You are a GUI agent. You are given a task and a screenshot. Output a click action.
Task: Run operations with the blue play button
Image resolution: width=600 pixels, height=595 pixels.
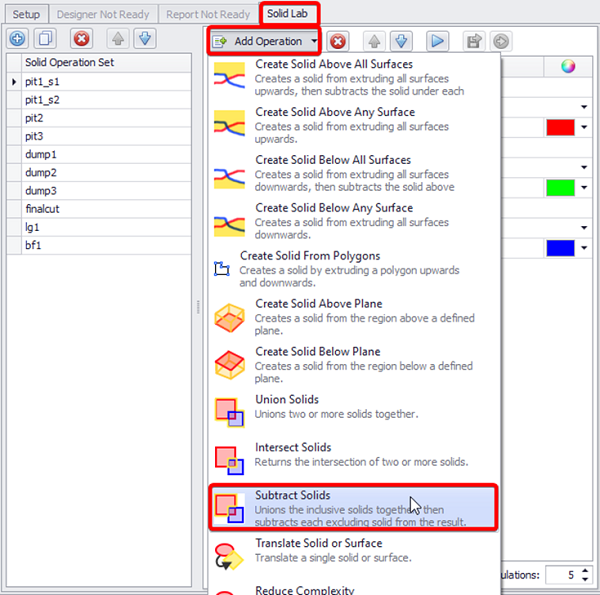pyautogui.click(x=438, y=41)
